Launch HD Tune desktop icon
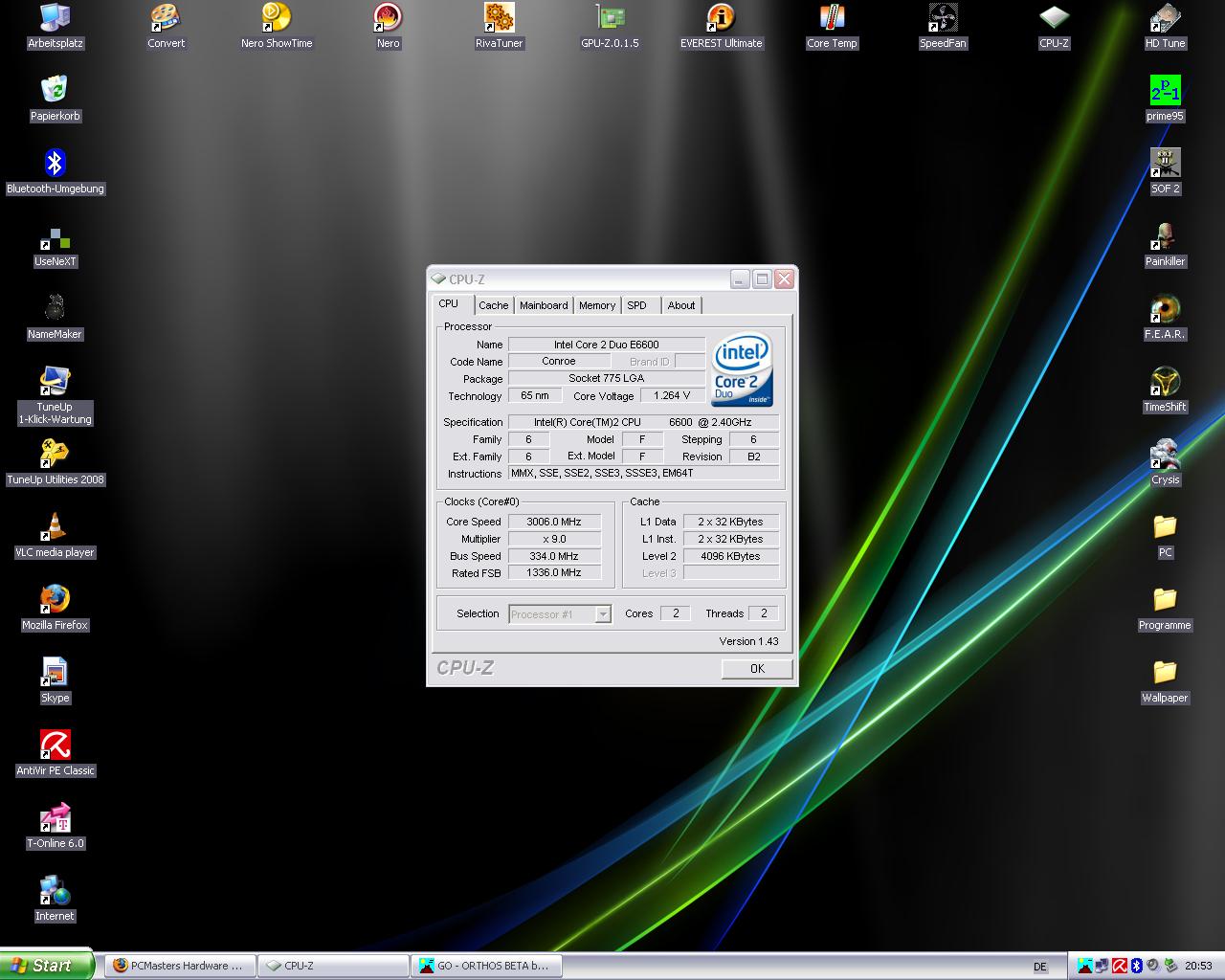Image resolution: width=1225 pixels, height=980 pixels. tap(1165, 26)
